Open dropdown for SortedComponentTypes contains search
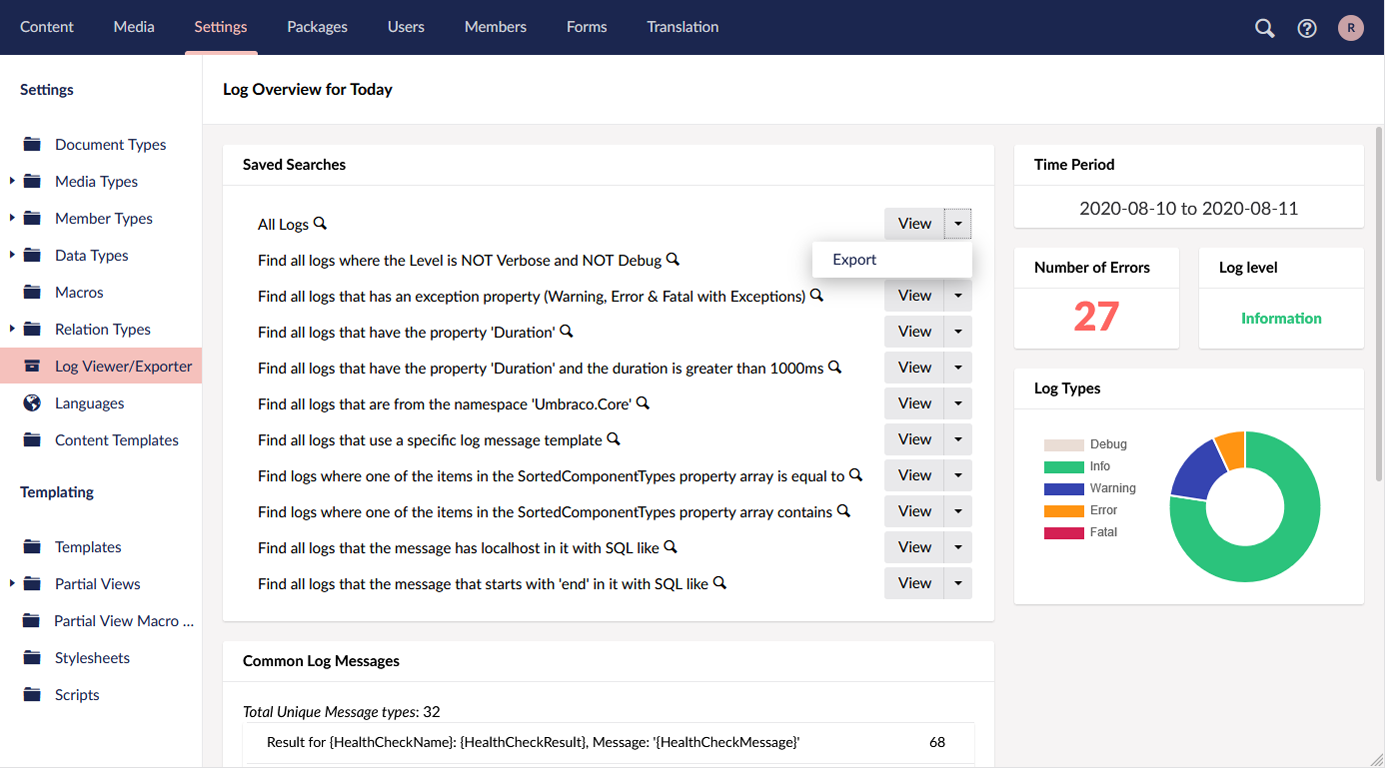Viewport: 1385px width, 768px height. pyautogui.click(x=958, y=511)
